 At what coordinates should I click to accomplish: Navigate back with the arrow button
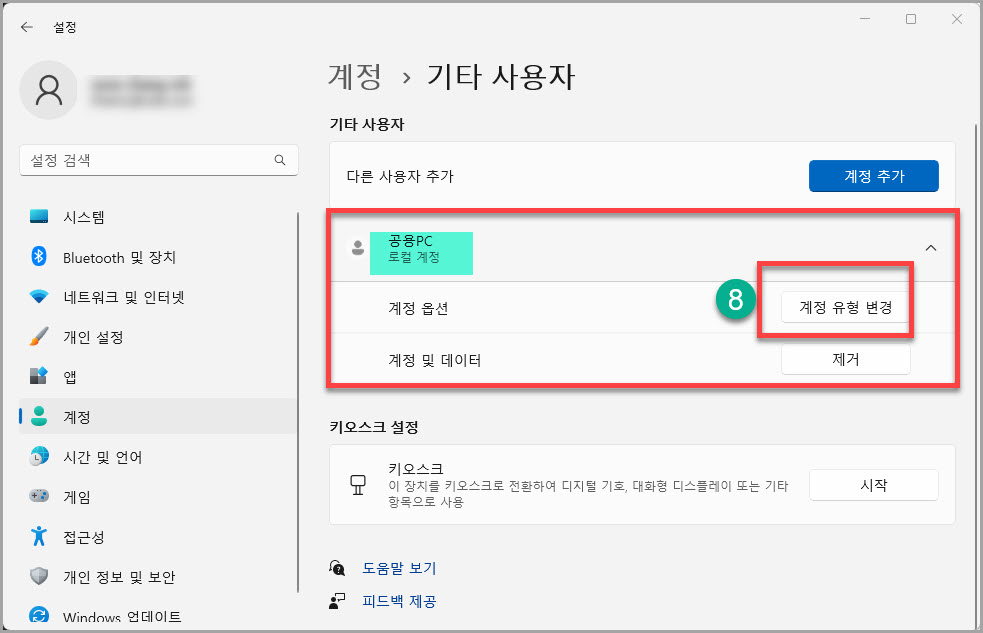click(x=26, y=27)
